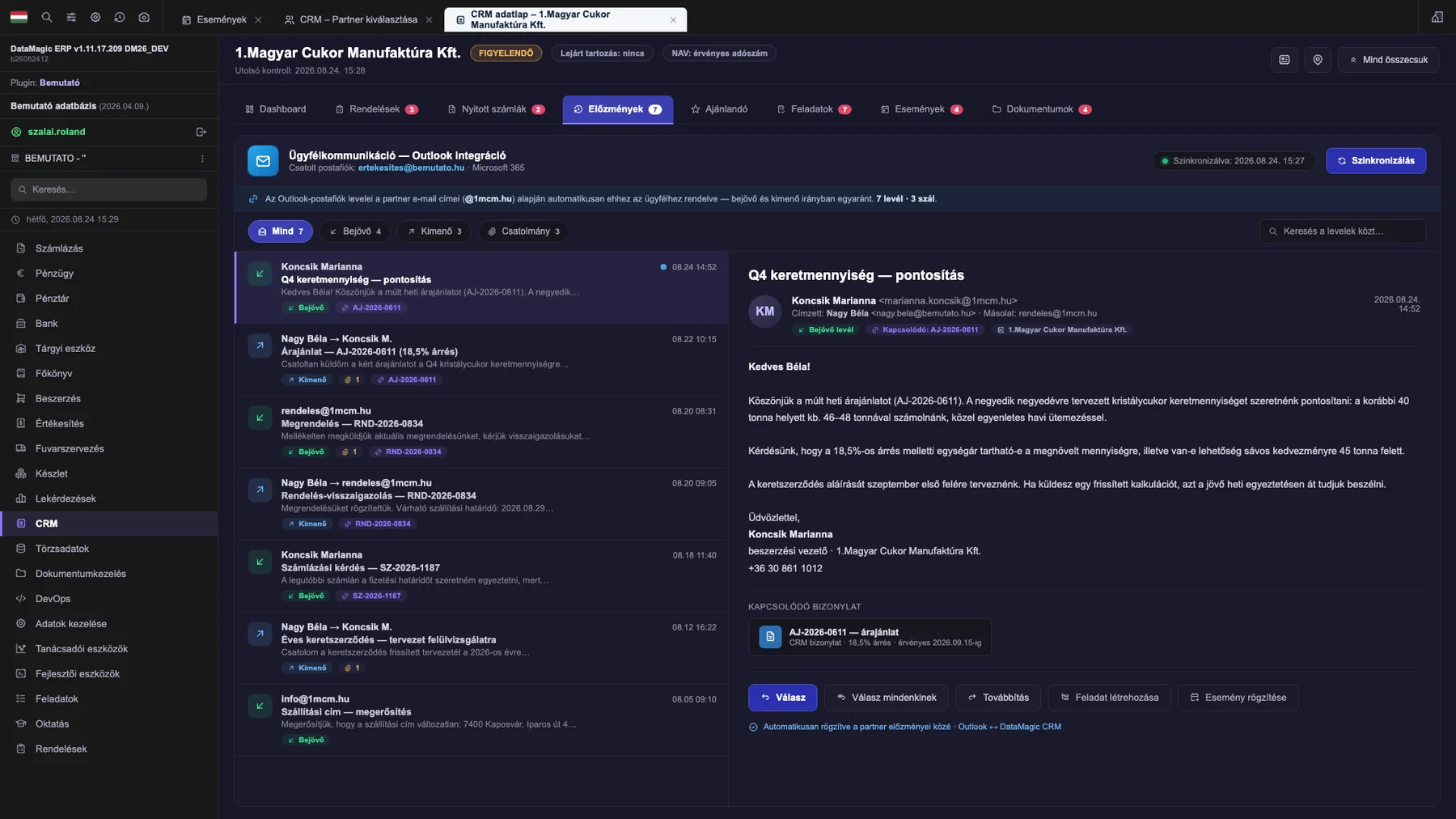
Task: Open the Feladatok tab
Action: click(x=814, y=109)
